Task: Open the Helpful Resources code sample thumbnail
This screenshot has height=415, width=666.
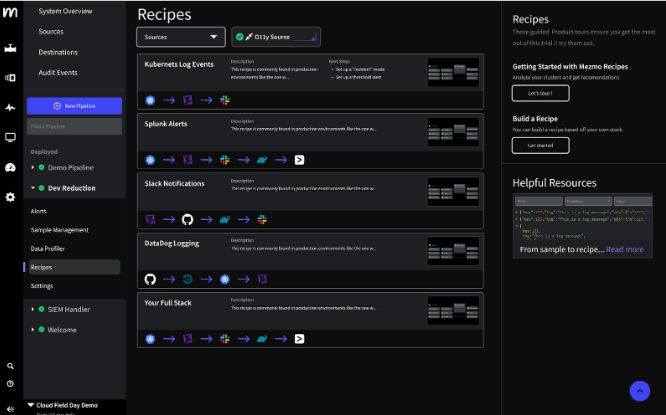Action: point(582,218)
